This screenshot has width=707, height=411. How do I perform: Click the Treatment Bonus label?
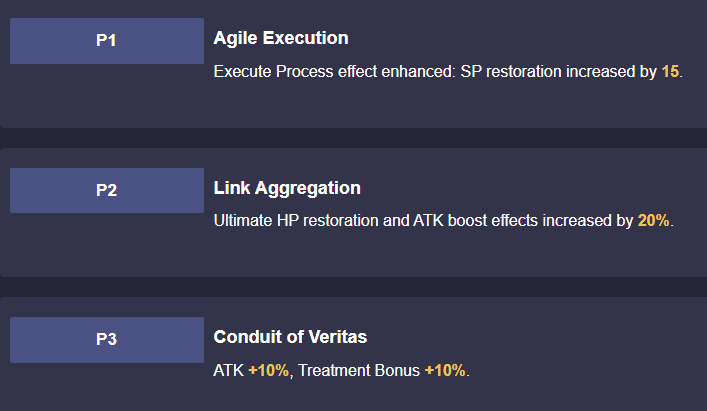359,370
